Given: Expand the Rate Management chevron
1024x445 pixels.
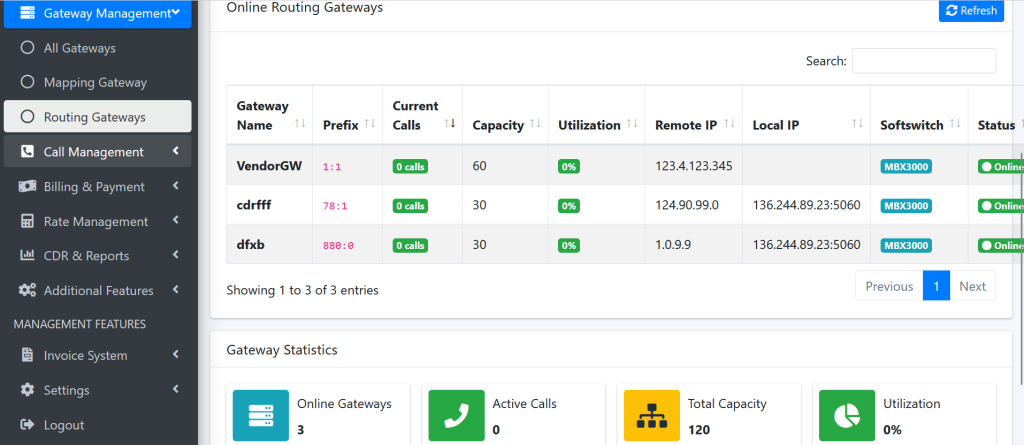Looking at the screenshot, I should [176, 221].
